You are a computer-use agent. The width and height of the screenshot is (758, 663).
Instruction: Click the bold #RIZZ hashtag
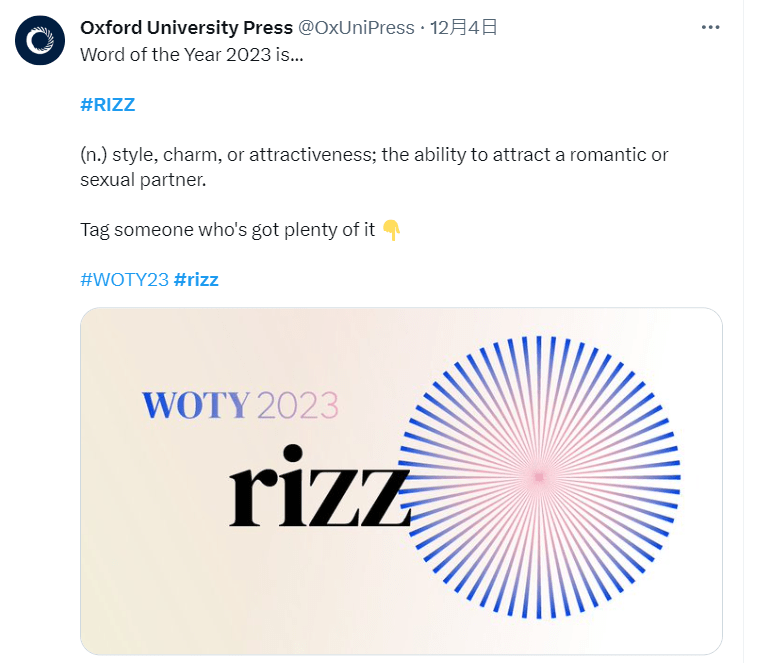[106, 105]
